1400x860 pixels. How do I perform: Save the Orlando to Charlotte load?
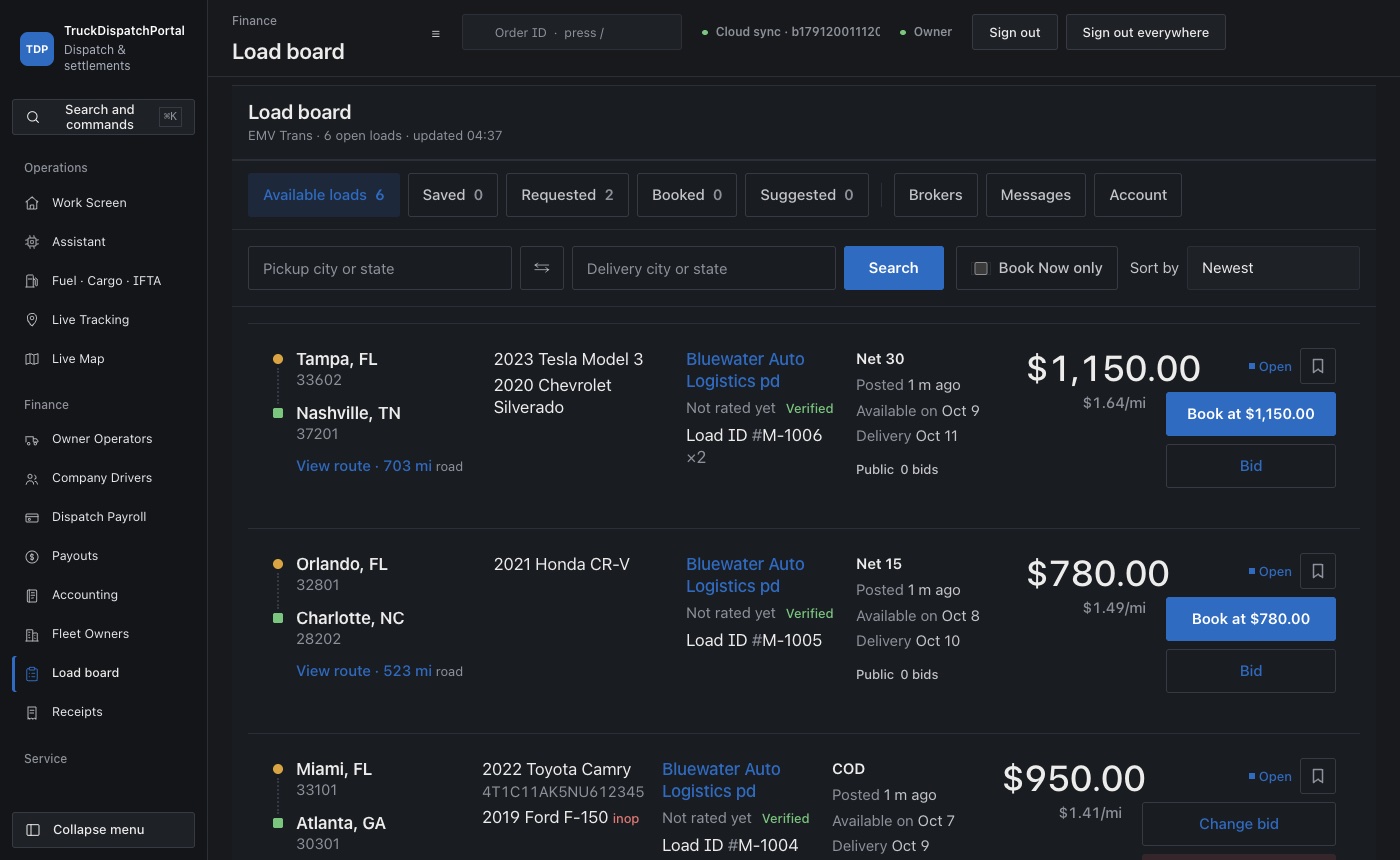[1318, 571]
